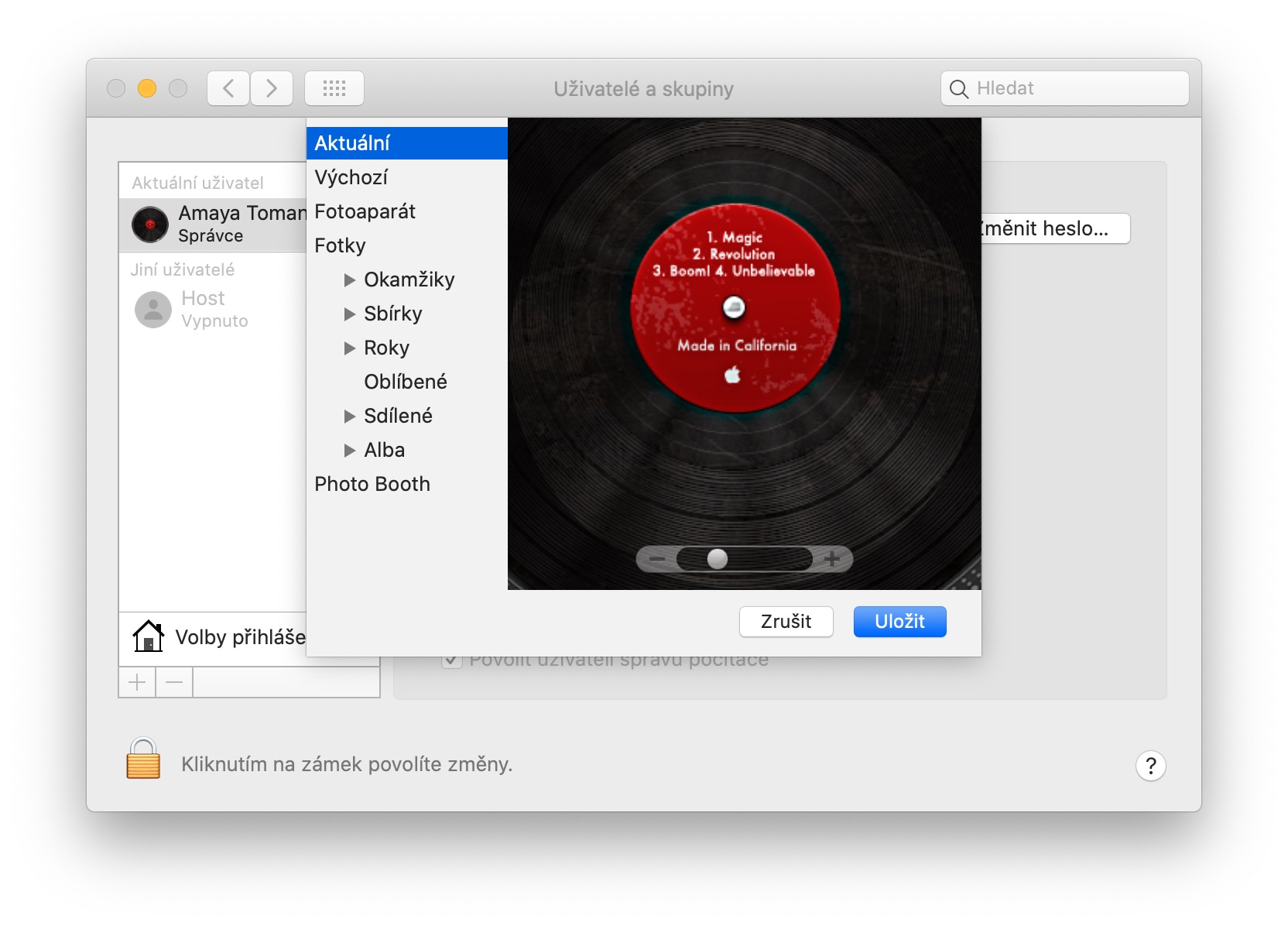Open help with the question mark button
Image resolution: width=1288 pixels, height=926 pixels.
tap(1151, 766)
